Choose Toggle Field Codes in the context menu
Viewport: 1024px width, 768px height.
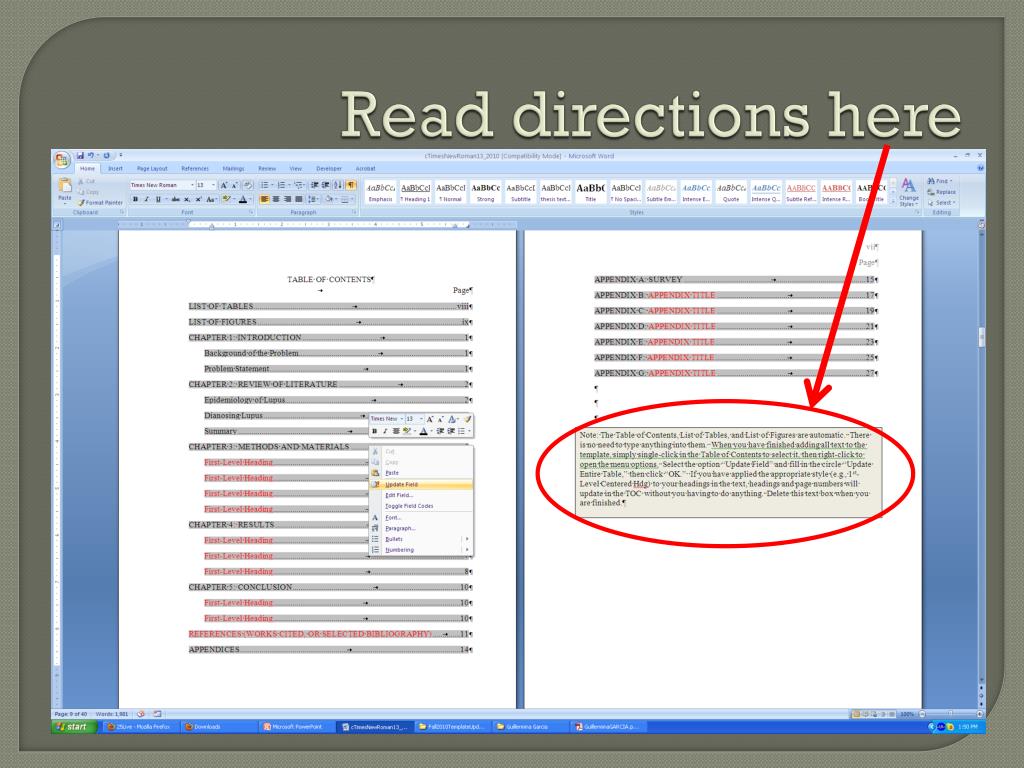(x=421, y=506)
